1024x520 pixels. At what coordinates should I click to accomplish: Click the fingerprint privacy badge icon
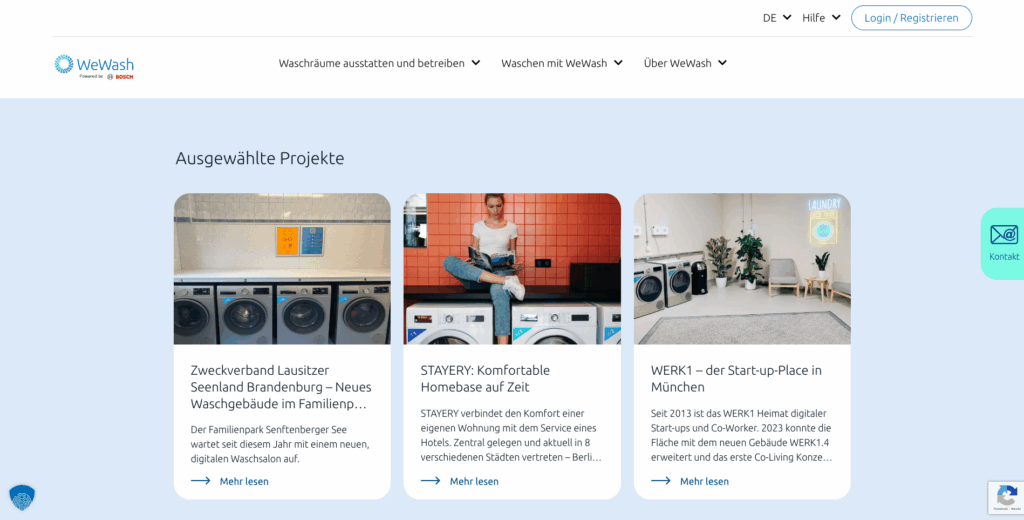click(22, 498)
